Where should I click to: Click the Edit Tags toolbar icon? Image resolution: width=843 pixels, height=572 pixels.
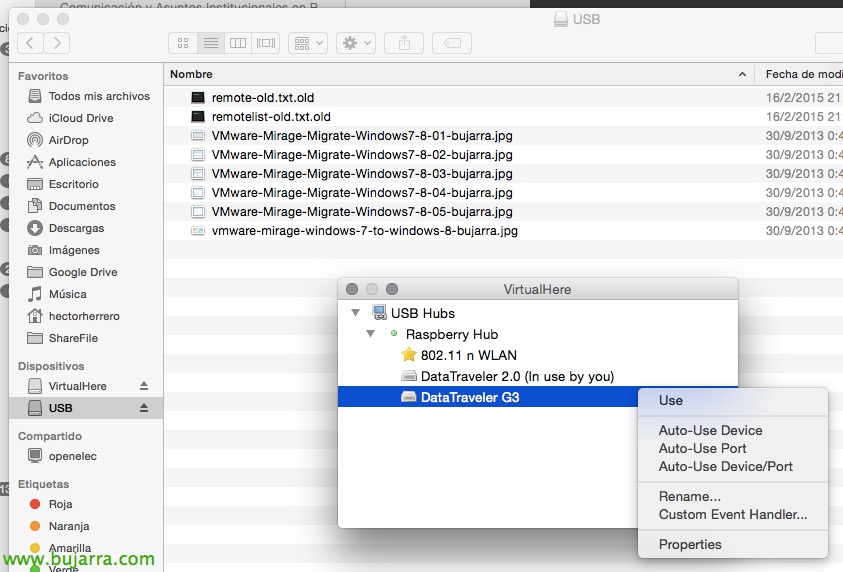(451, 43)
